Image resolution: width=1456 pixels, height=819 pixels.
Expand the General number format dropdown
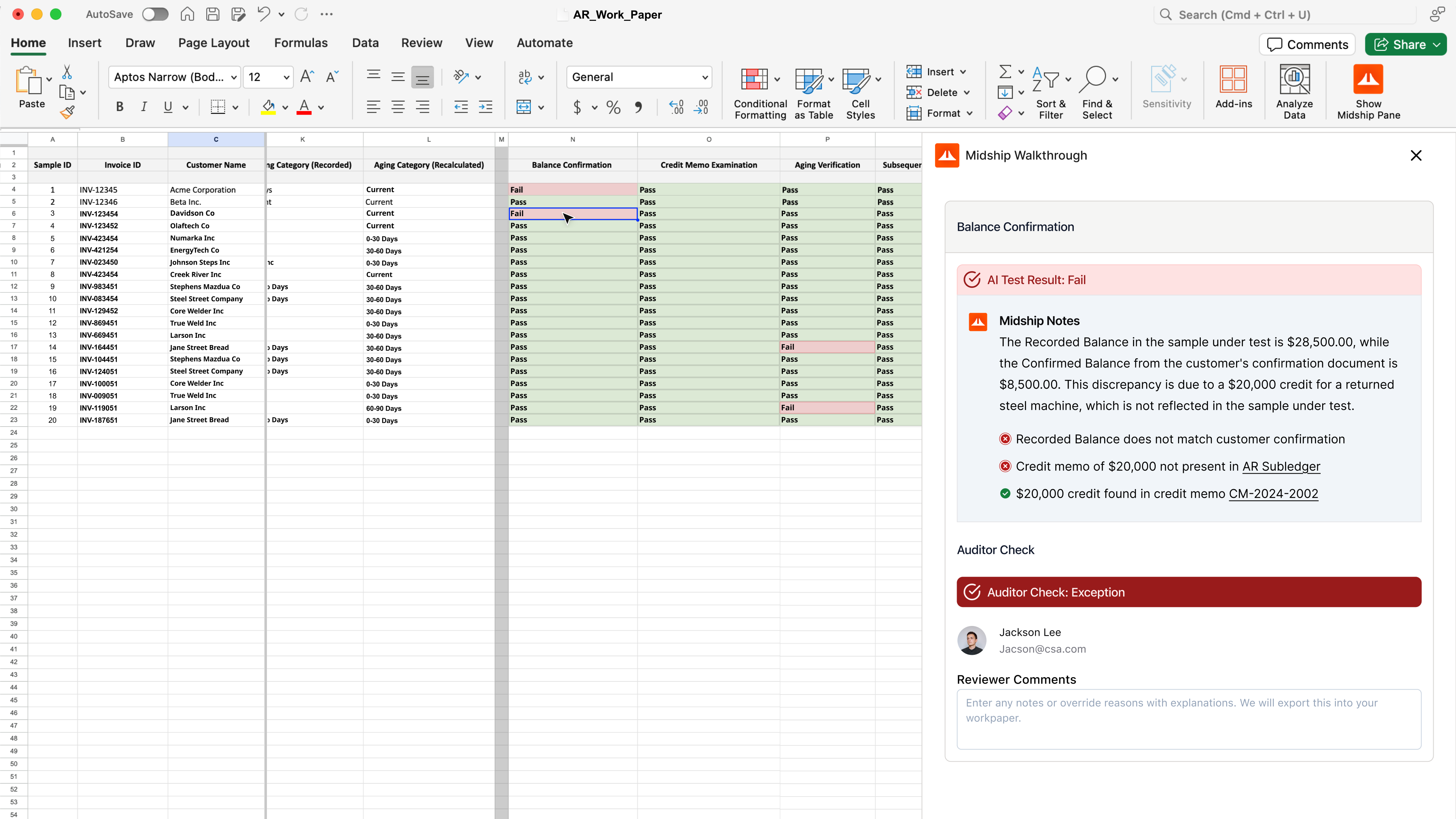click(704, 77)
